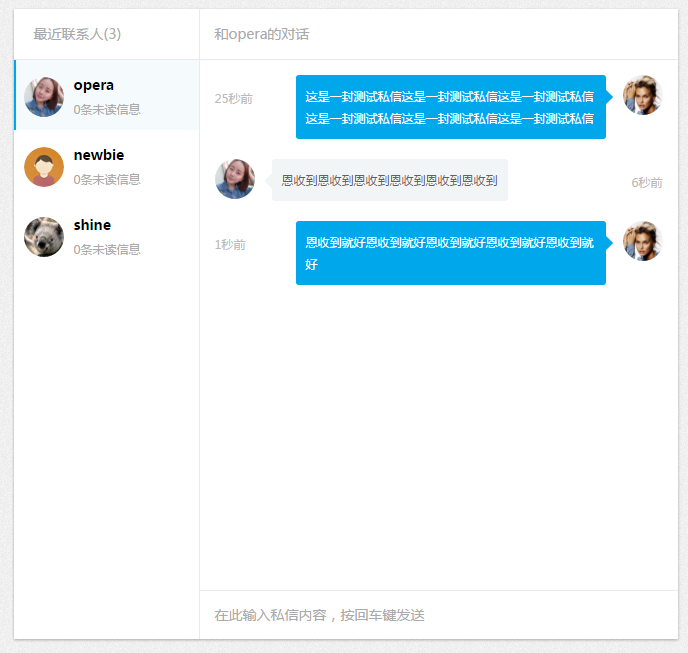Image resolution: width=688 pixels, height=653 pixels.
Task: Click the blue 恩收到就好 message bubble
Action: click(x=450, y=253)
